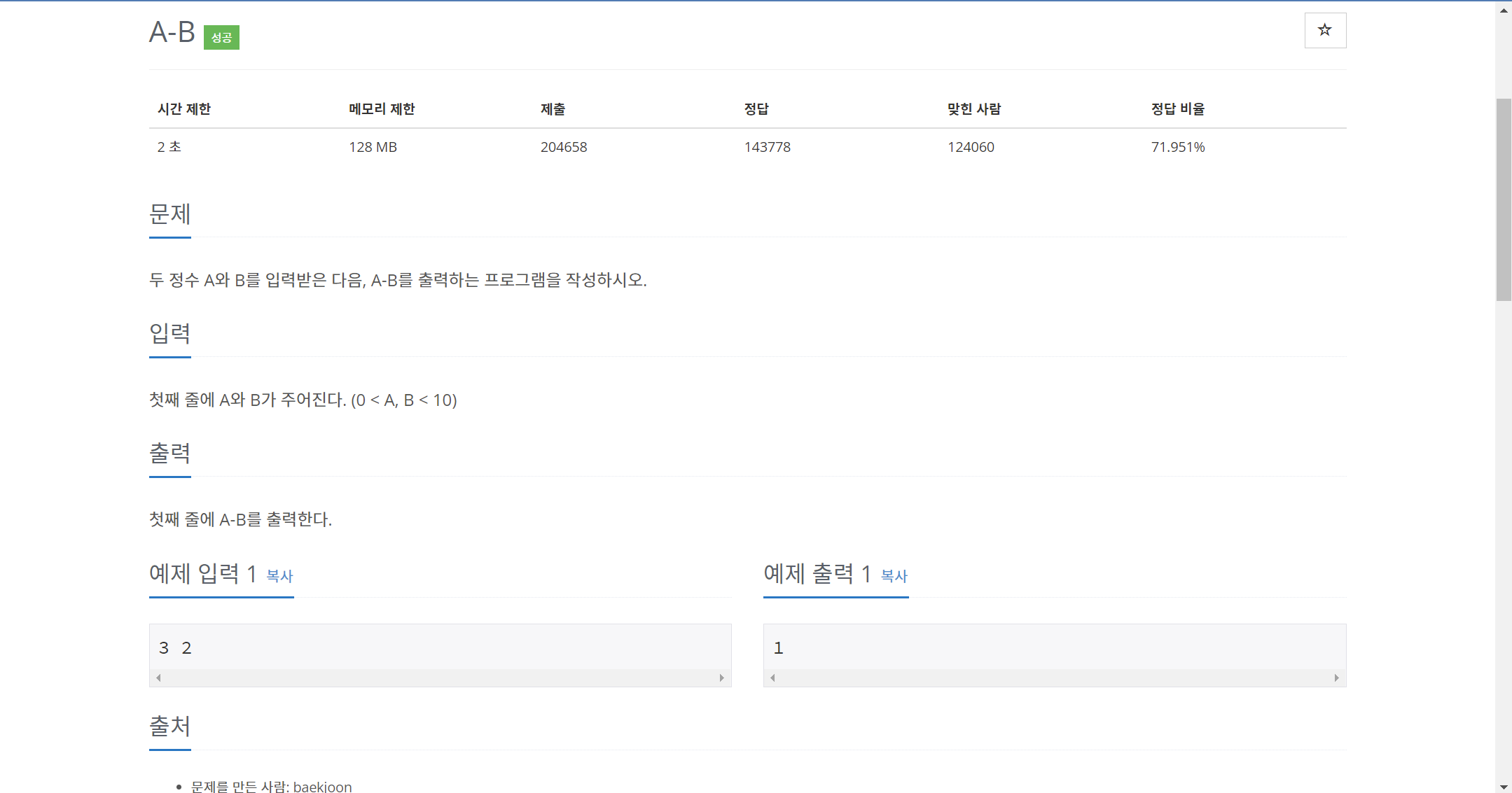Click the sample input horizontal scrollbar track
Viewport: 1512px width, 793px height.
click(x=440, y=678)
